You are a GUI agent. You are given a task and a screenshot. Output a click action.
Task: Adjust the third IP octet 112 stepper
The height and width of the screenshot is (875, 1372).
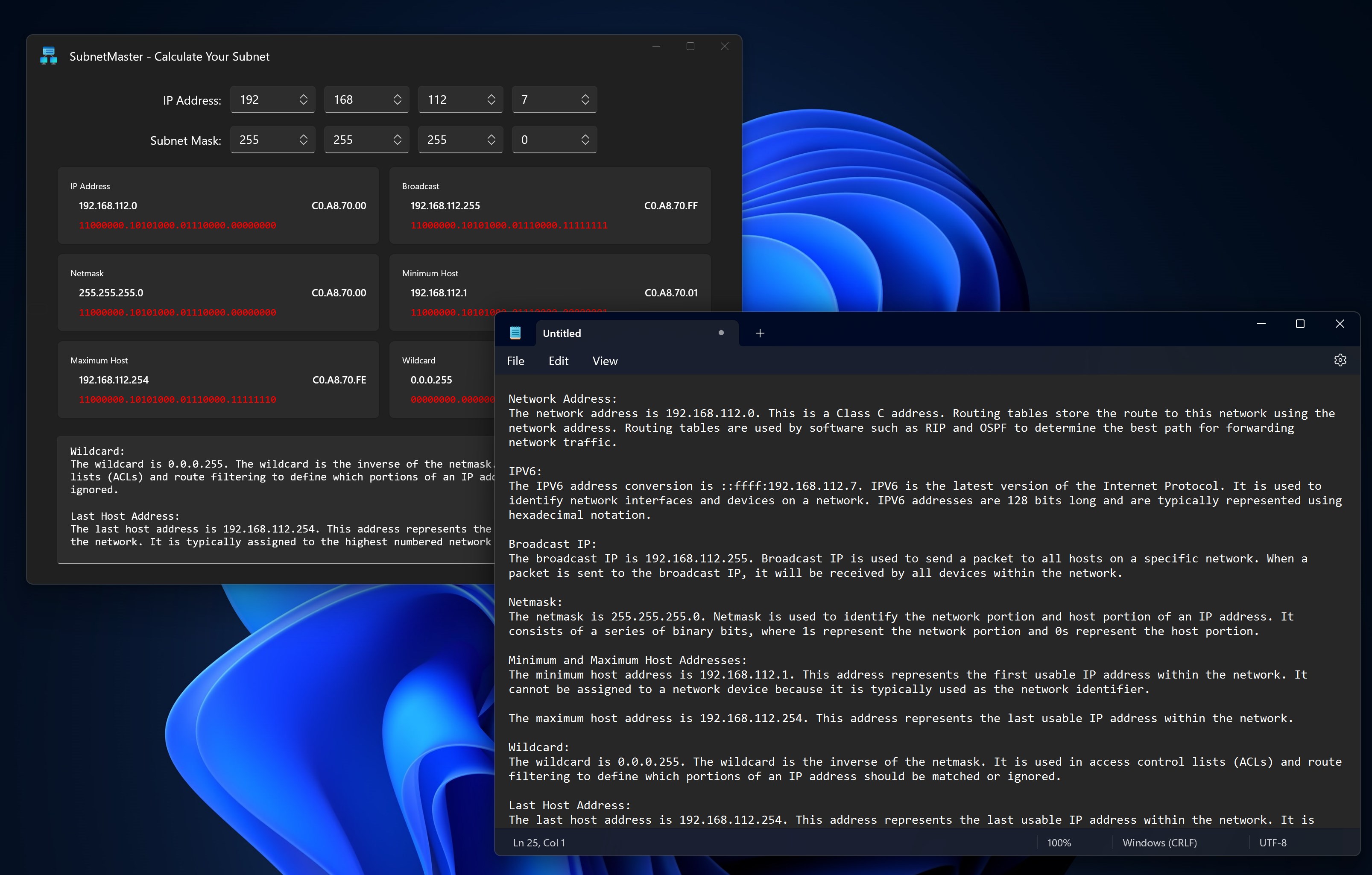pyautogui.click(x=491, y=99)
